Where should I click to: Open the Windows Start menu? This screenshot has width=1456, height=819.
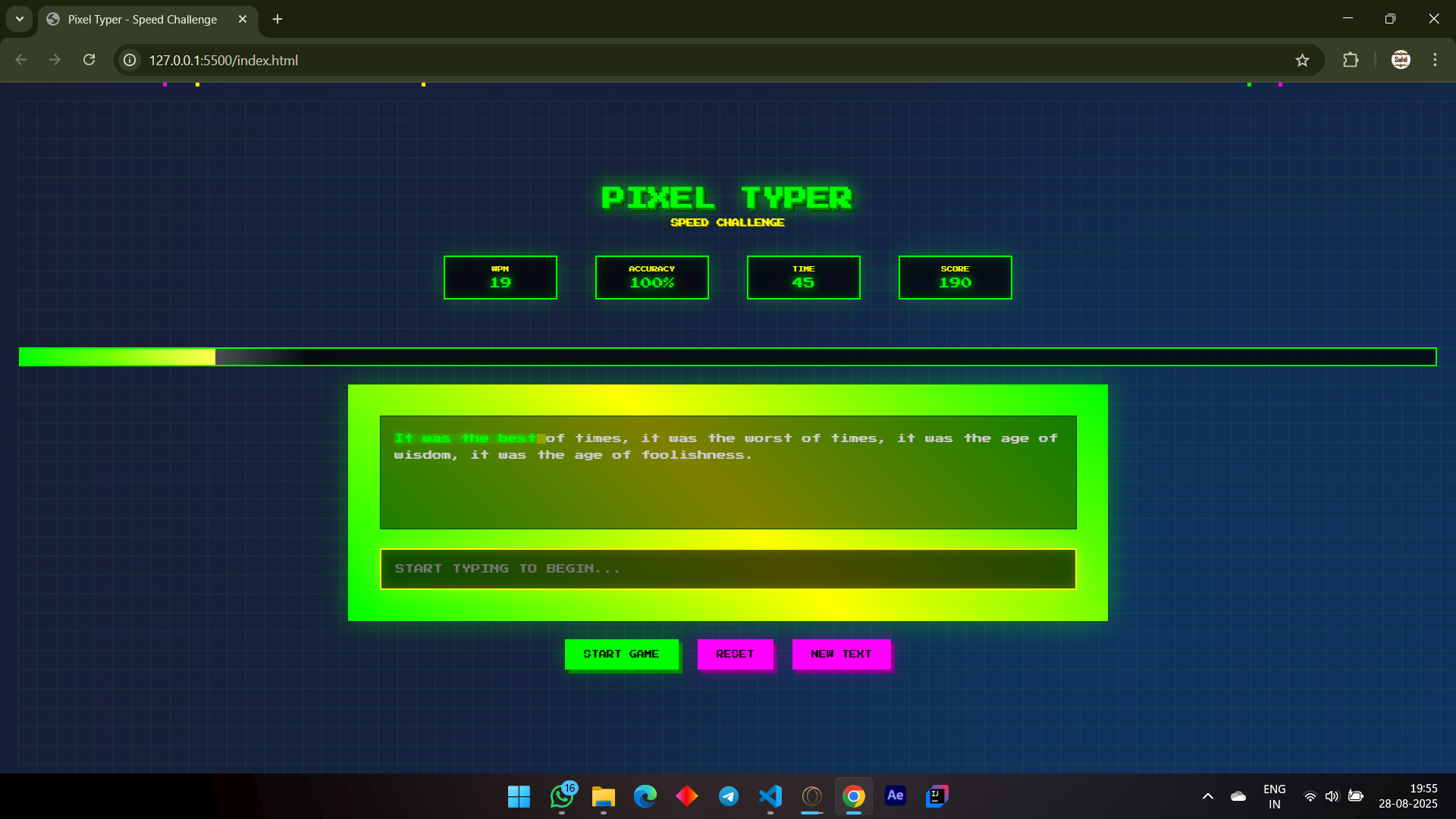point(519,796)
